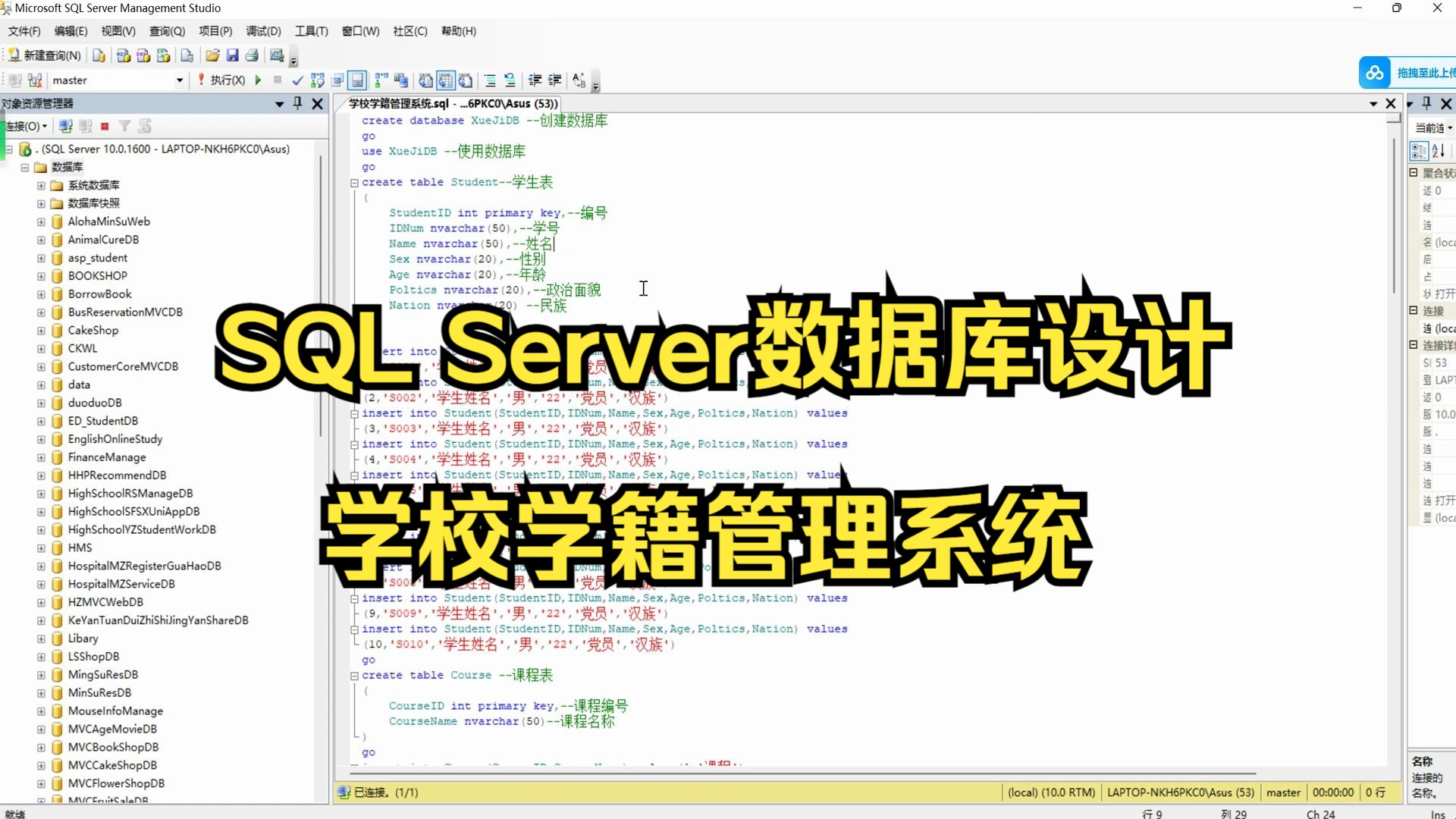Toggle Include Actual Execution Plan
This screenshot has width=1456, height=819.
[x=381, y=80]
